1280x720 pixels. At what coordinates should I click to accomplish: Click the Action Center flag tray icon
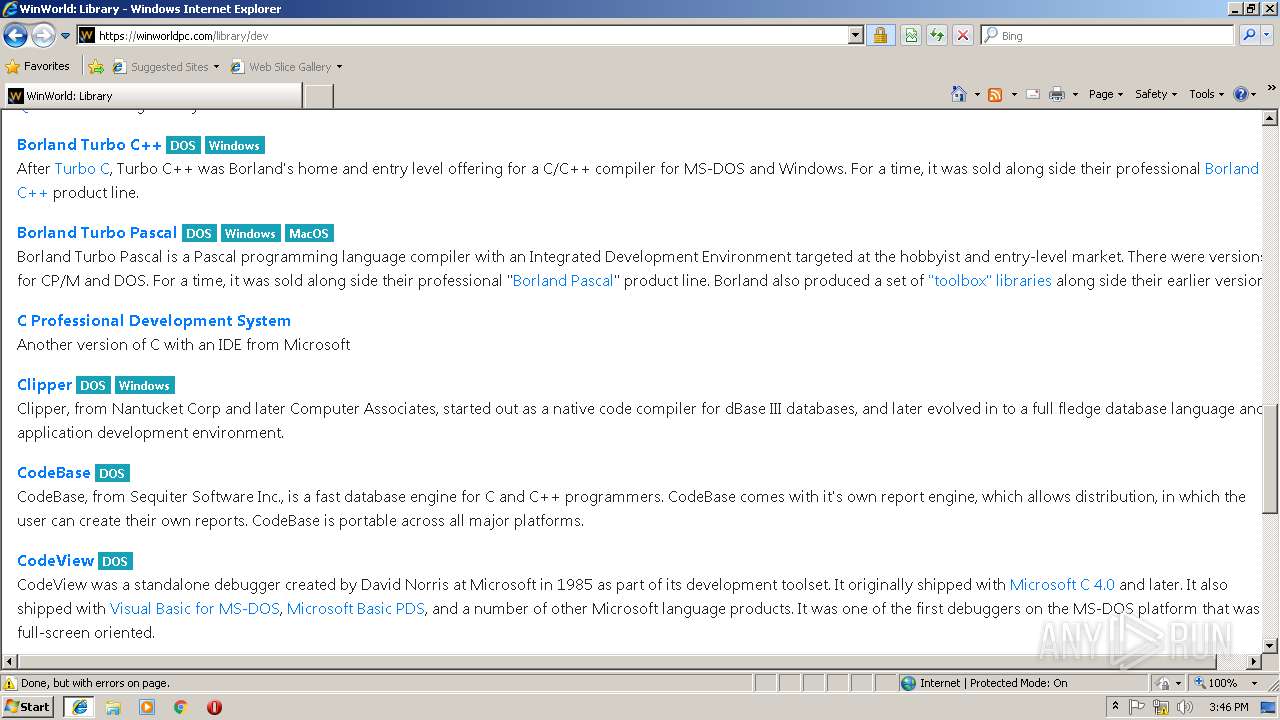(x=1138, y=707)
